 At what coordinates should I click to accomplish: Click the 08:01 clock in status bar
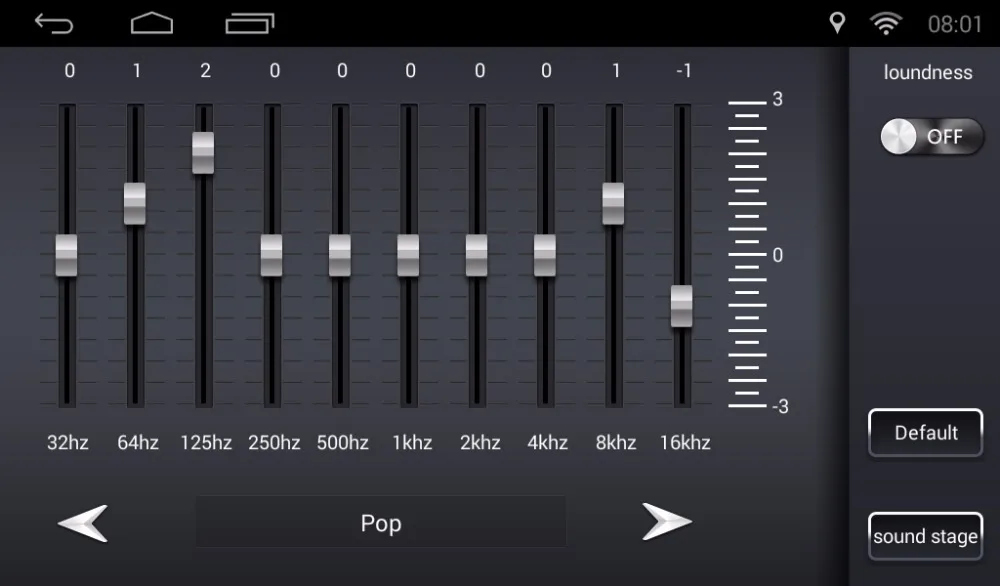[955, 24]
